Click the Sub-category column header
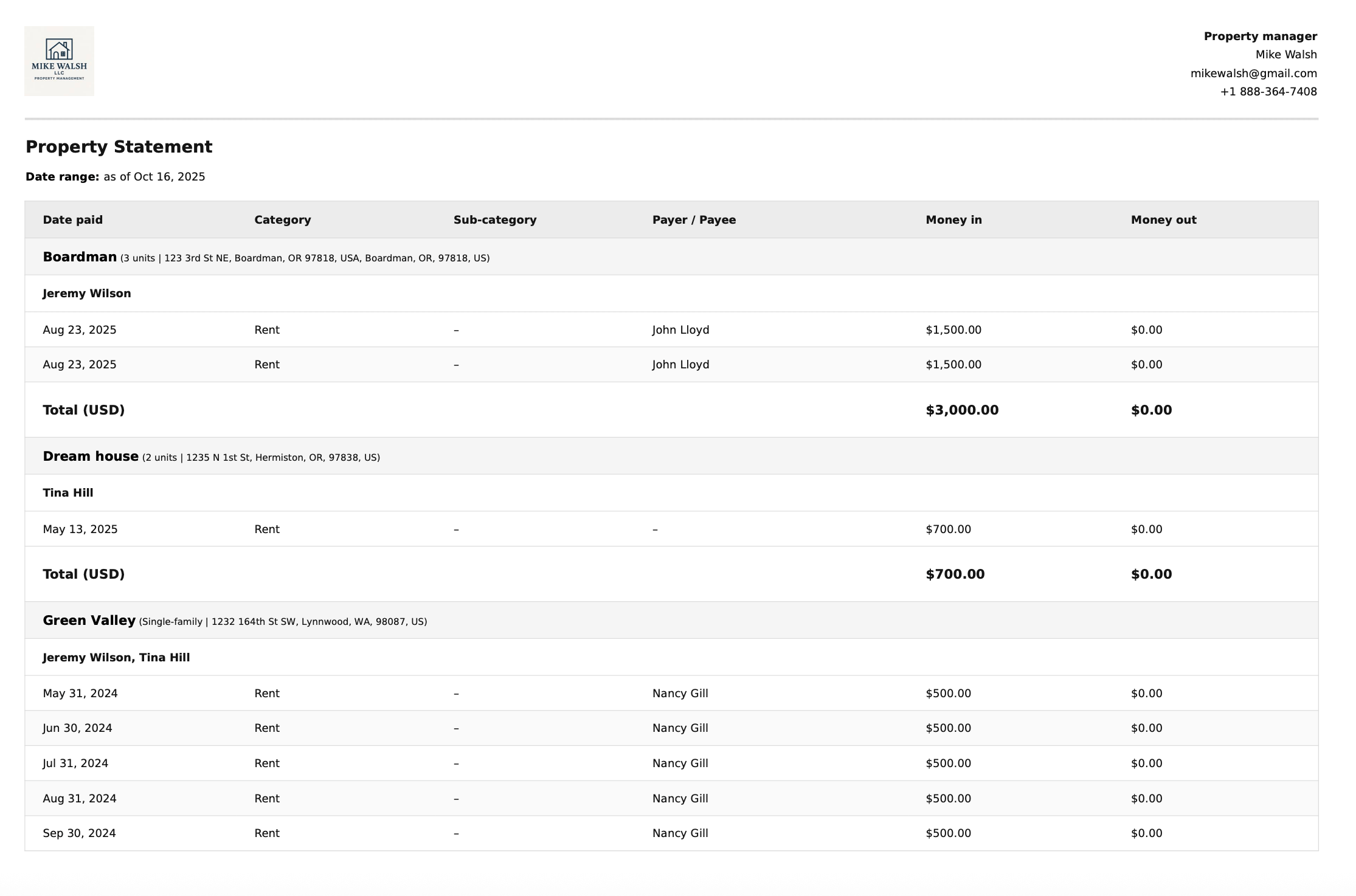 [x=494, y=220]
